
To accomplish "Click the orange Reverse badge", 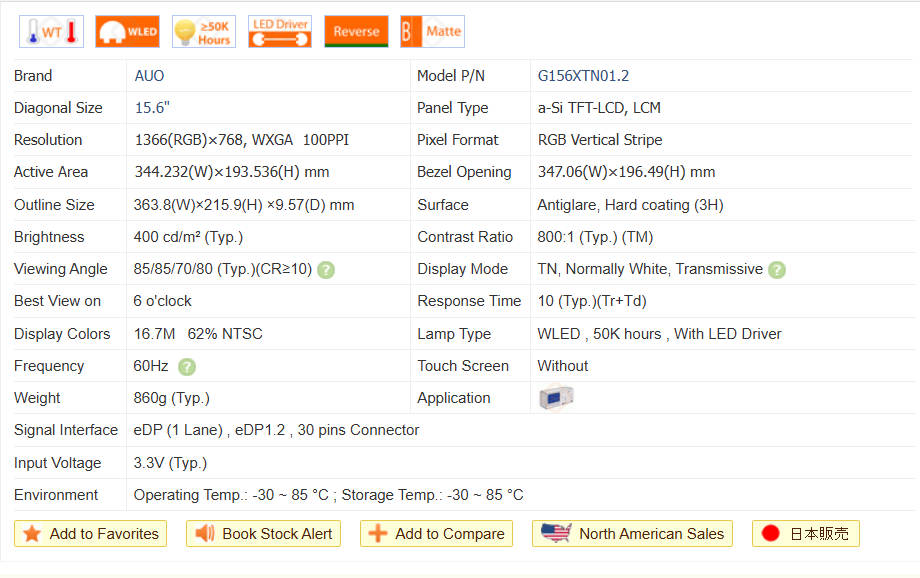I will coord(356,32).
